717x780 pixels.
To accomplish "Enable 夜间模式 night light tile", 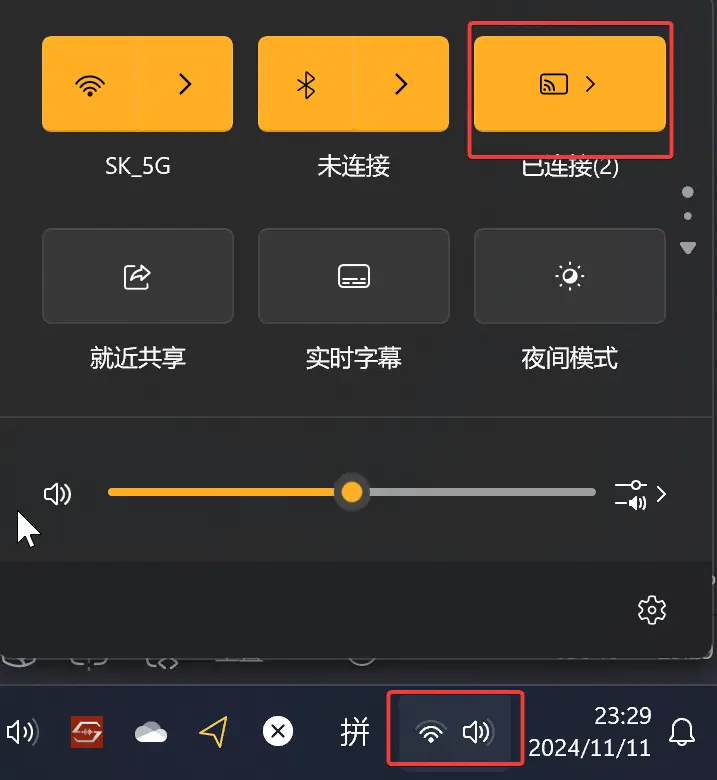I will point(570,276).
